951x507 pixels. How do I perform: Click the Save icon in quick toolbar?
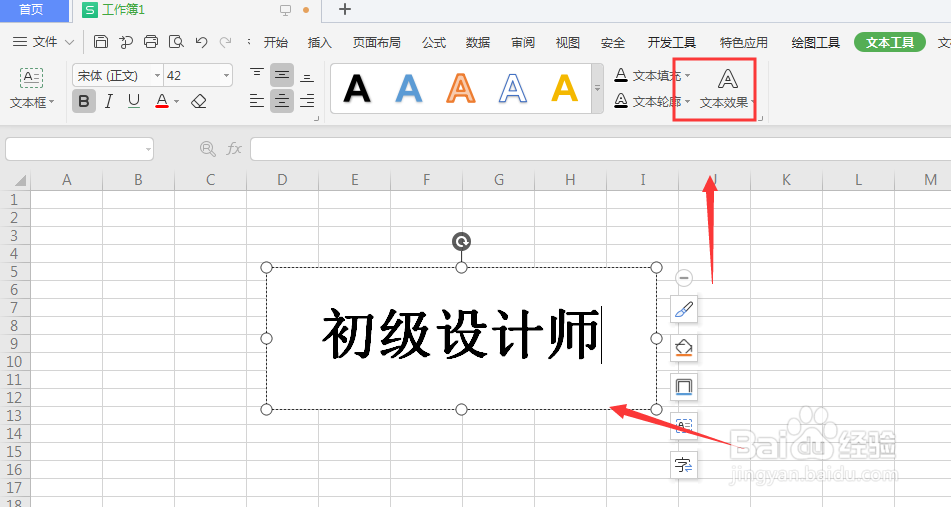[101, 42]
